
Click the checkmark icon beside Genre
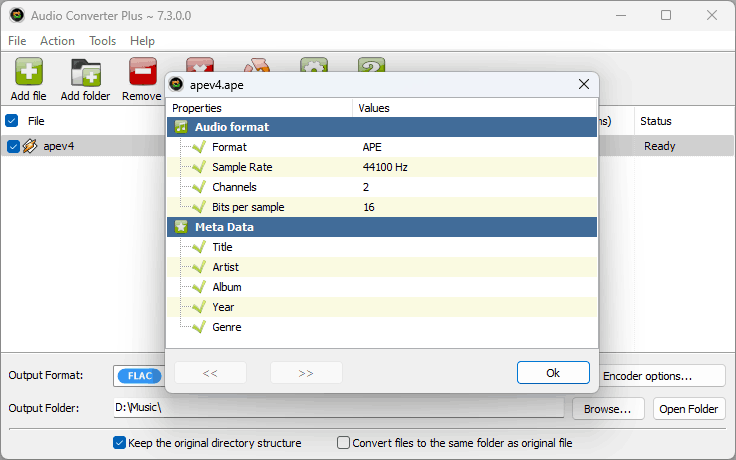point(199,327)
